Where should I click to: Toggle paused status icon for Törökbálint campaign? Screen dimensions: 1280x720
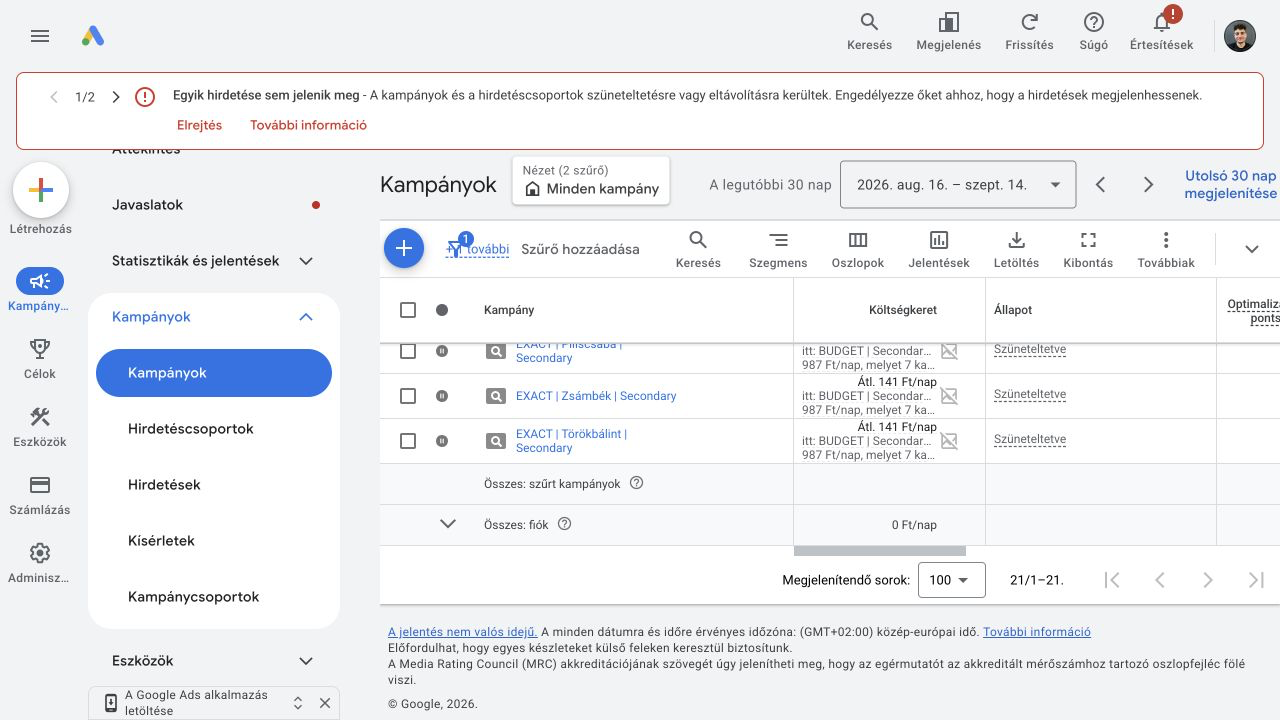coord(442,441)
